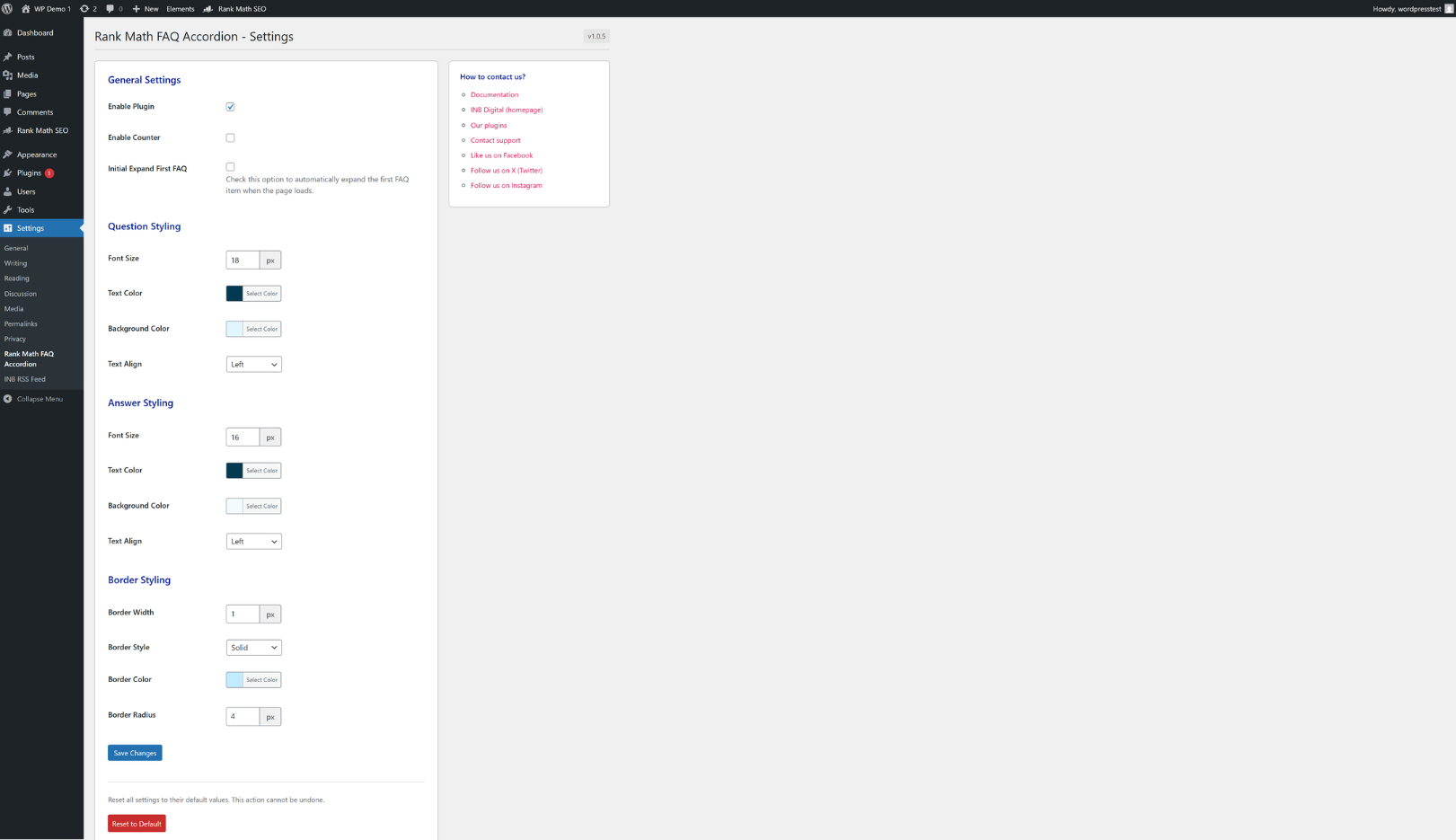Click the Pages icon in sidebar
This screenshot has width=1456, height=840.
click(x=8, y=93)
